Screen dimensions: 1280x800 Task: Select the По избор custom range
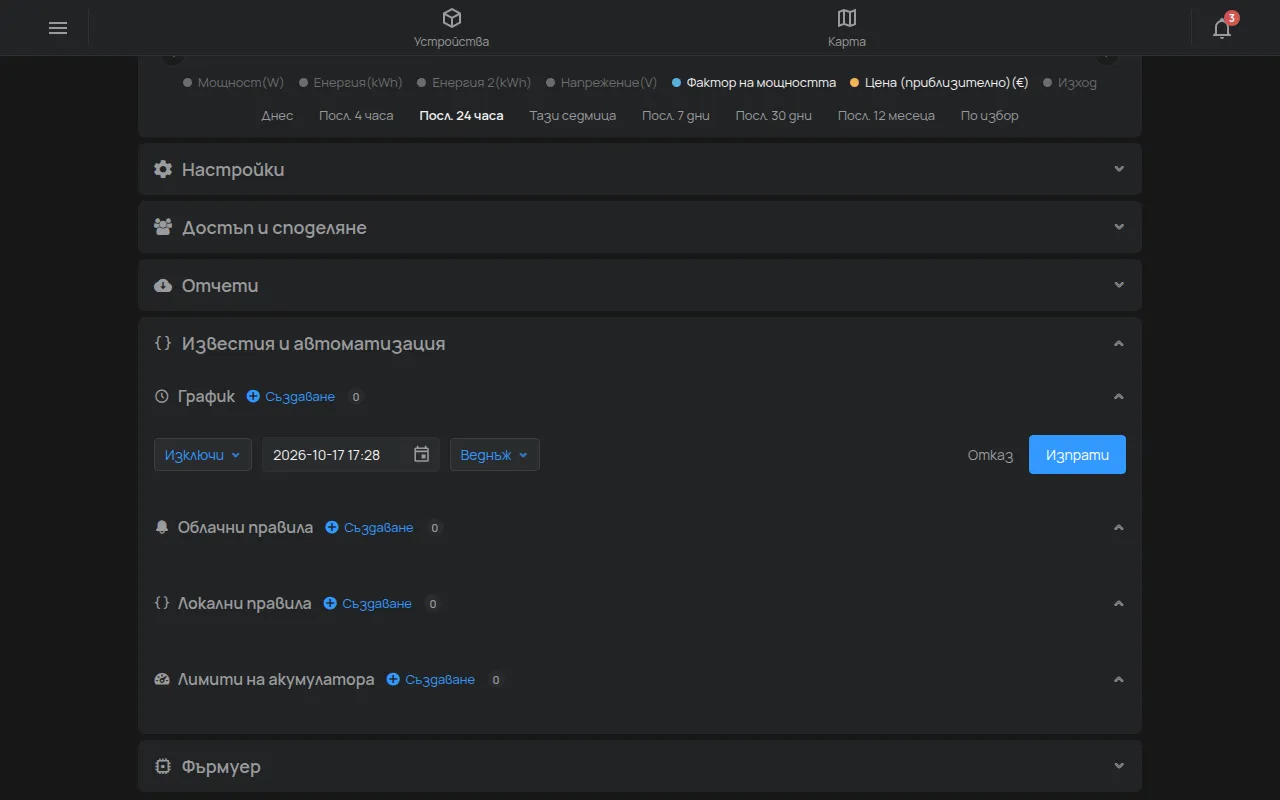[x=990, y=116]
